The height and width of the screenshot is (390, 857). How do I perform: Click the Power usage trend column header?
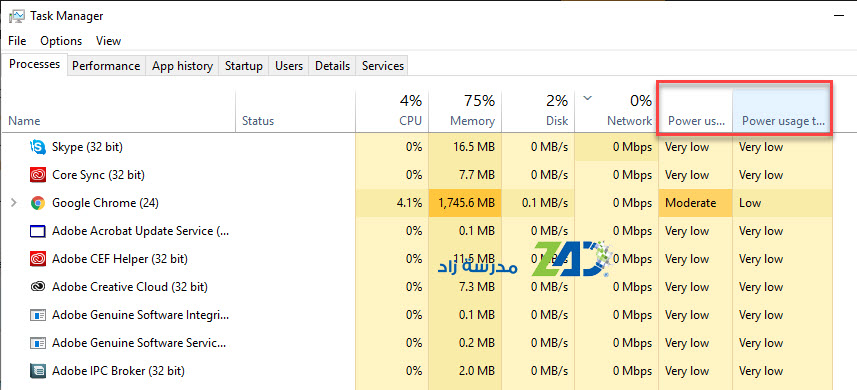[x=782, y=111]
